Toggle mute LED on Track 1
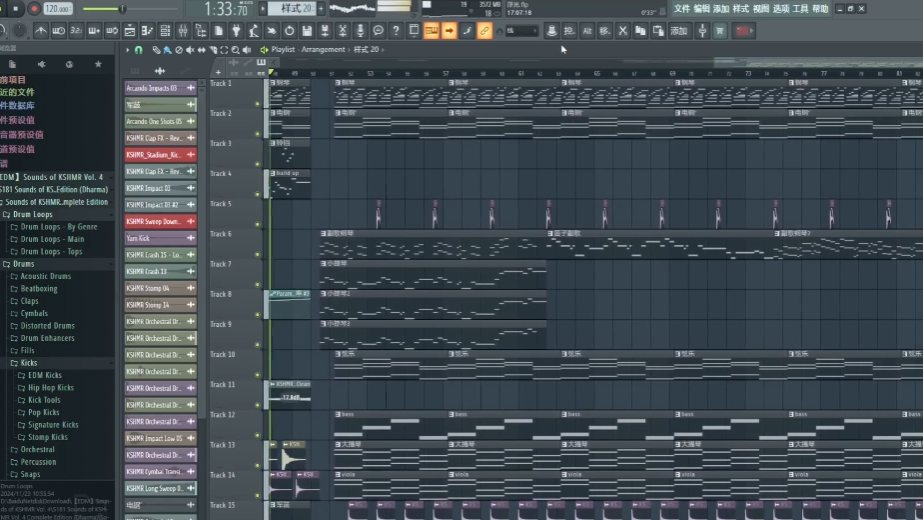This screenshot has width=923, height=520. tap(257, 103)
